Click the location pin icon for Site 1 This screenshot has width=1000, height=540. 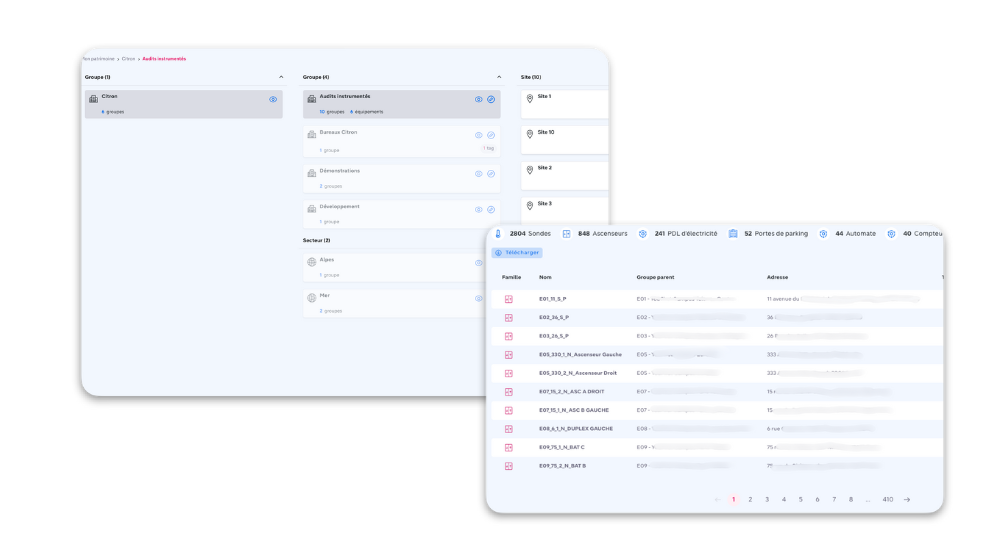[x=529, y=99]
